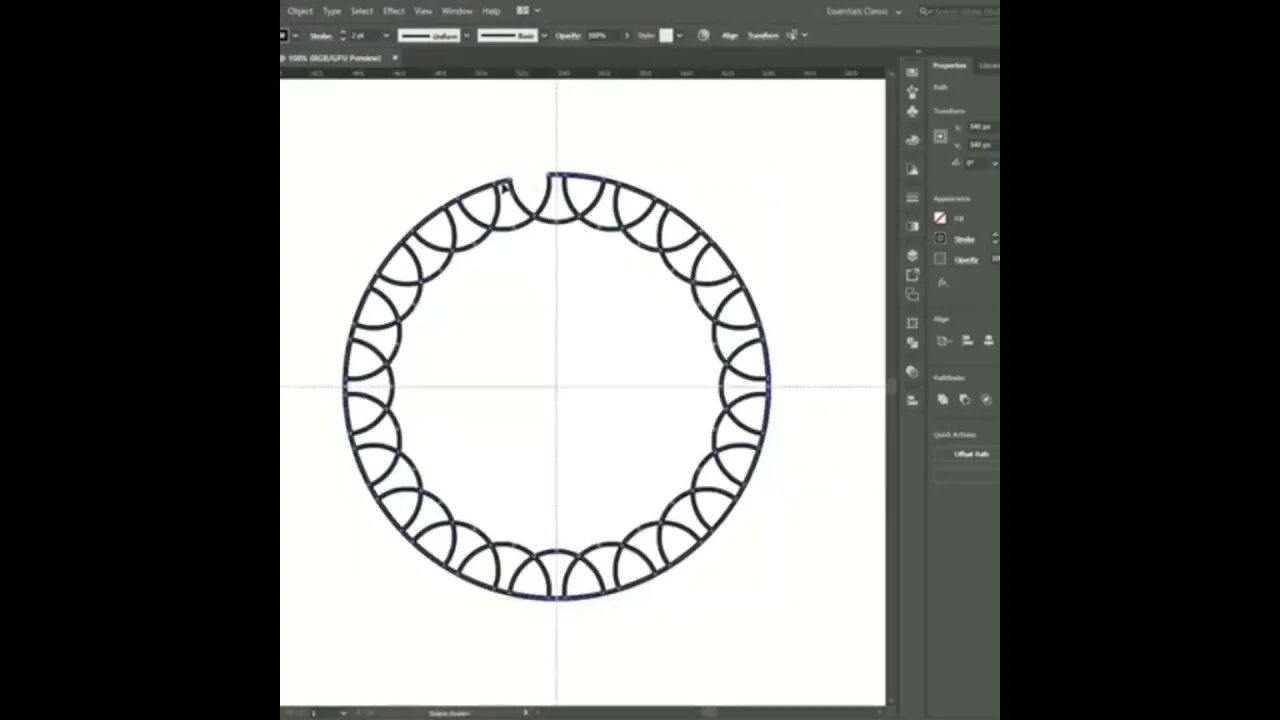Click the reference point locator icon
Viewport: 1280px width, 720px height.
coord(940,136)
